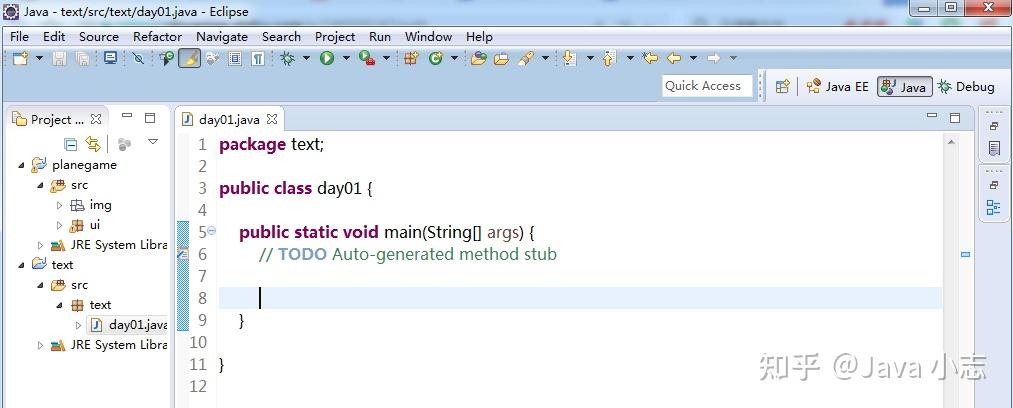This screenshot has height=408, width=1013.
Task: Click the toolbar icon left of the highlighter
Action: pos(167,59)
